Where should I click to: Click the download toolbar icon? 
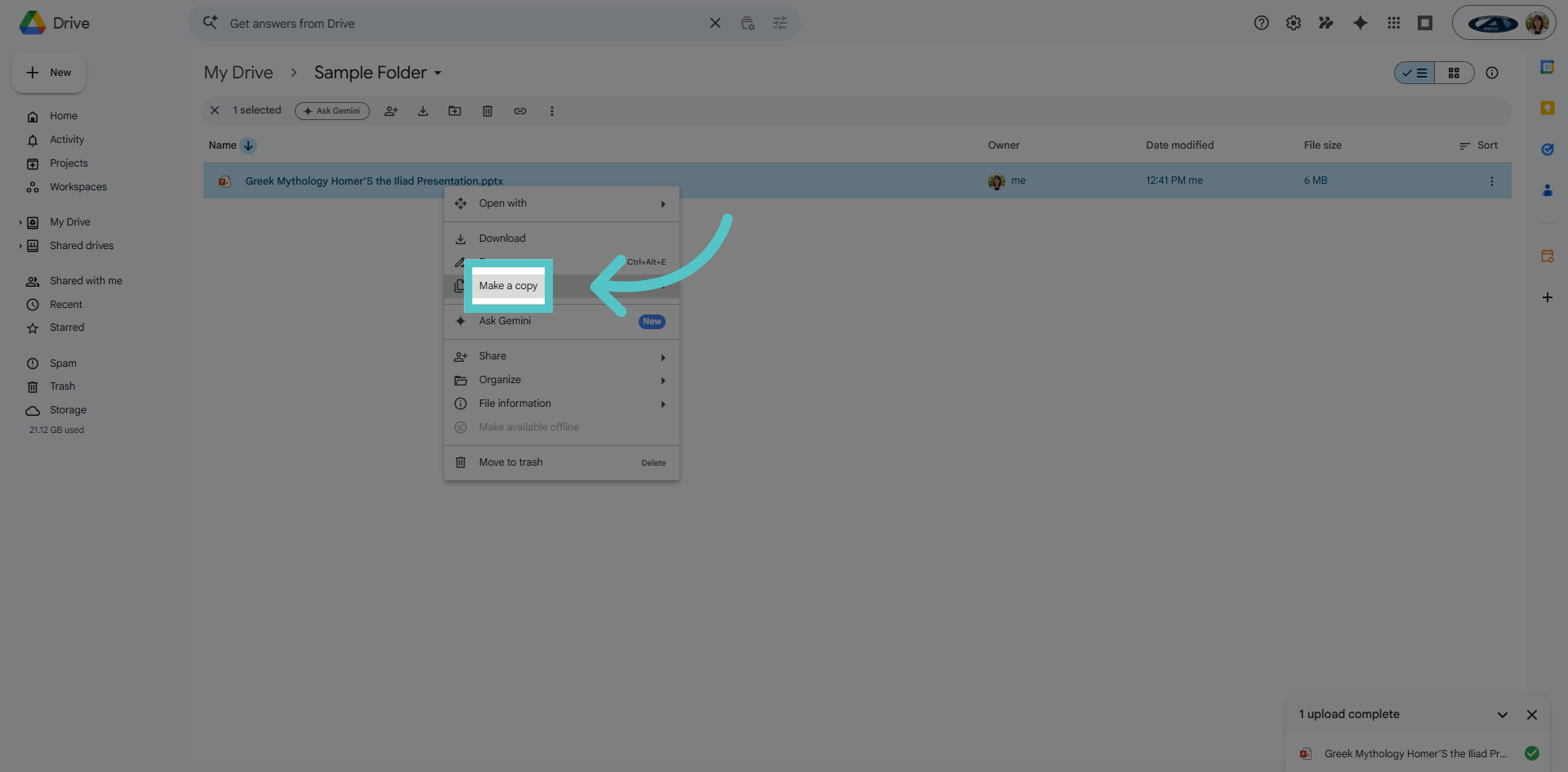(423, 111)
